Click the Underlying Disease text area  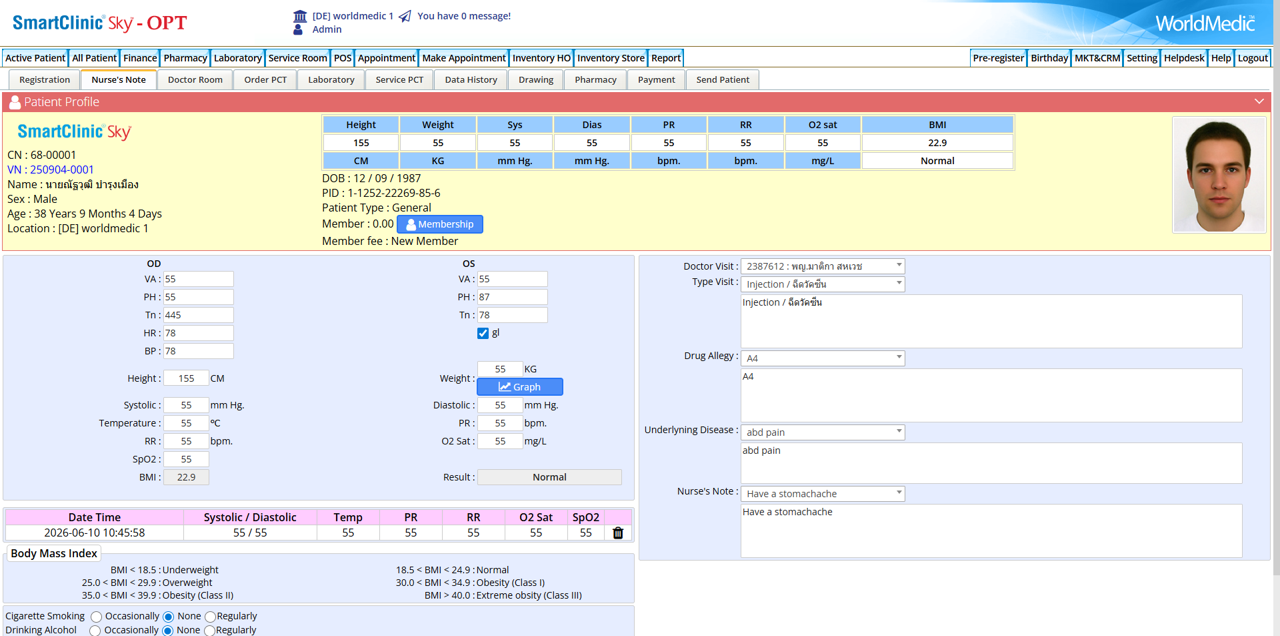pos(991,463)
